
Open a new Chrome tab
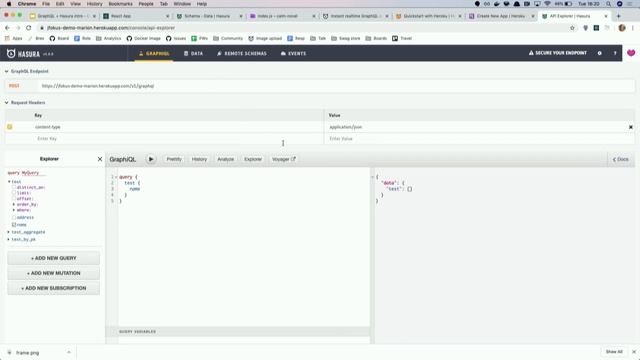click(618, 16)
